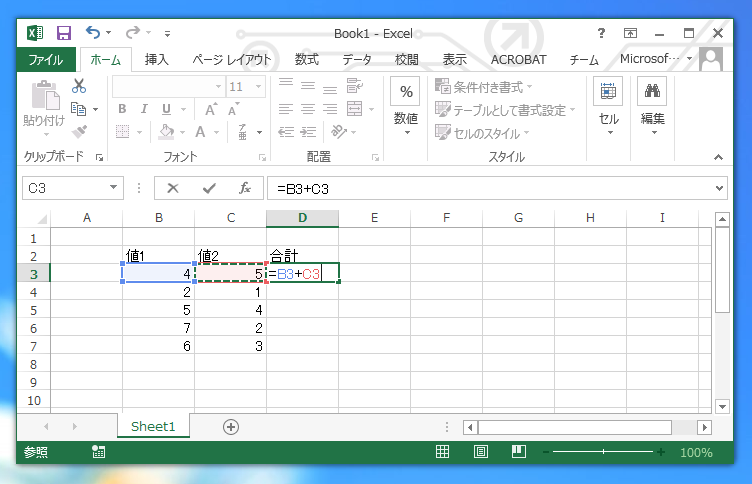Switch to the ページ レイアウト tab
The image size is (752, 484).
tap(232, 59)
